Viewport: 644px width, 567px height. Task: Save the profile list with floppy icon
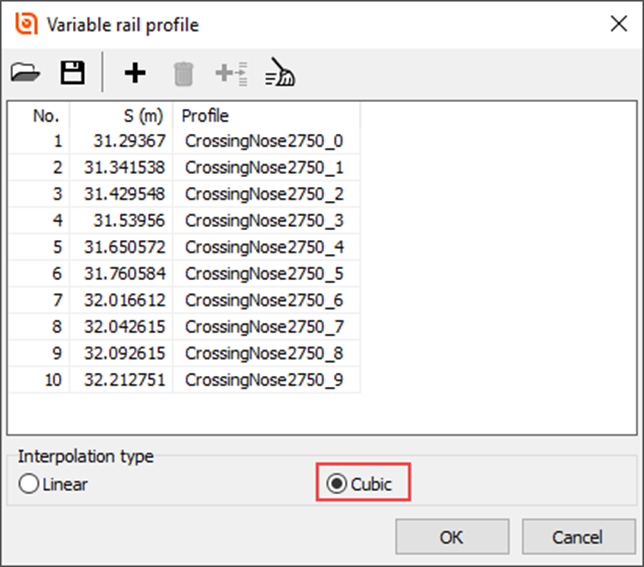[x=73, y=73]
